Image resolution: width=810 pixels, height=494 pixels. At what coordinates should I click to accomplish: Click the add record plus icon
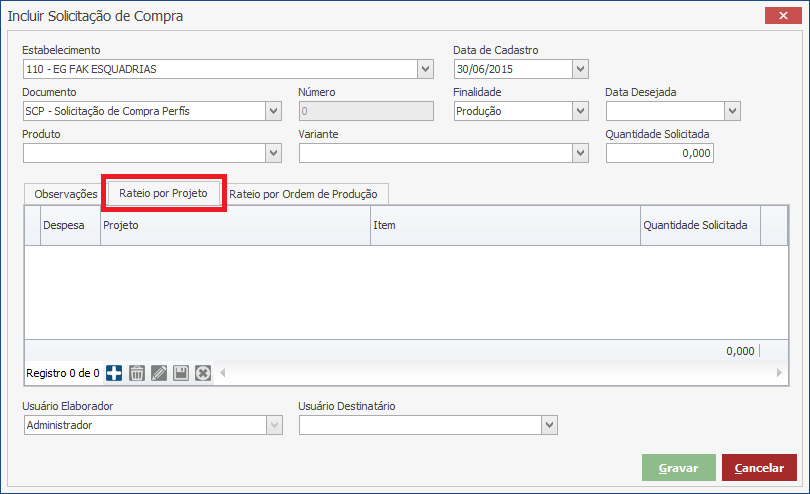click(x=114, y=373)
